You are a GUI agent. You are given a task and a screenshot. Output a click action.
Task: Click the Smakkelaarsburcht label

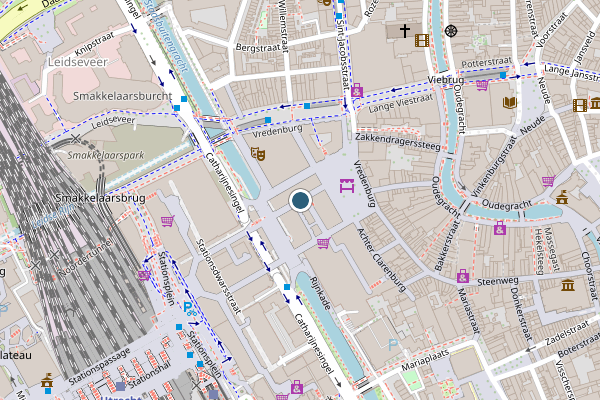tap(123, 96)
